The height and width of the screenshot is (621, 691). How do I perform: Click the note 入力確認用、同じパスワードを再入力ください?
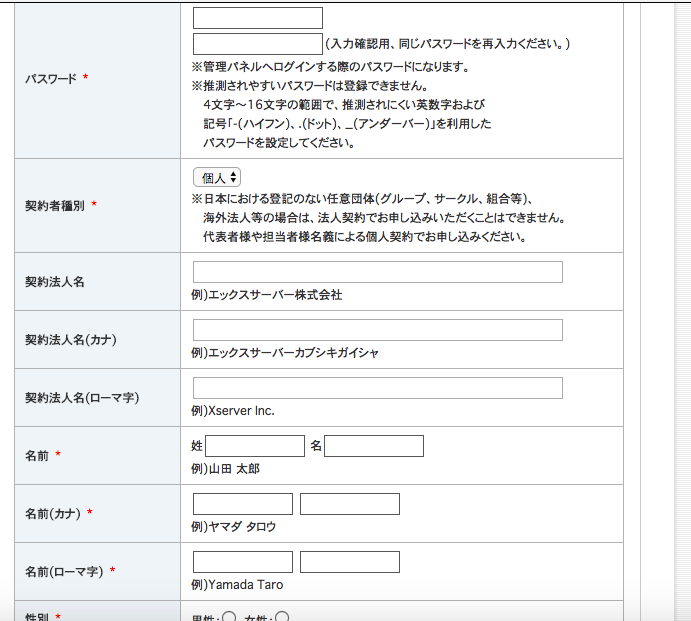pyautogui.click(x=447, y=44)
